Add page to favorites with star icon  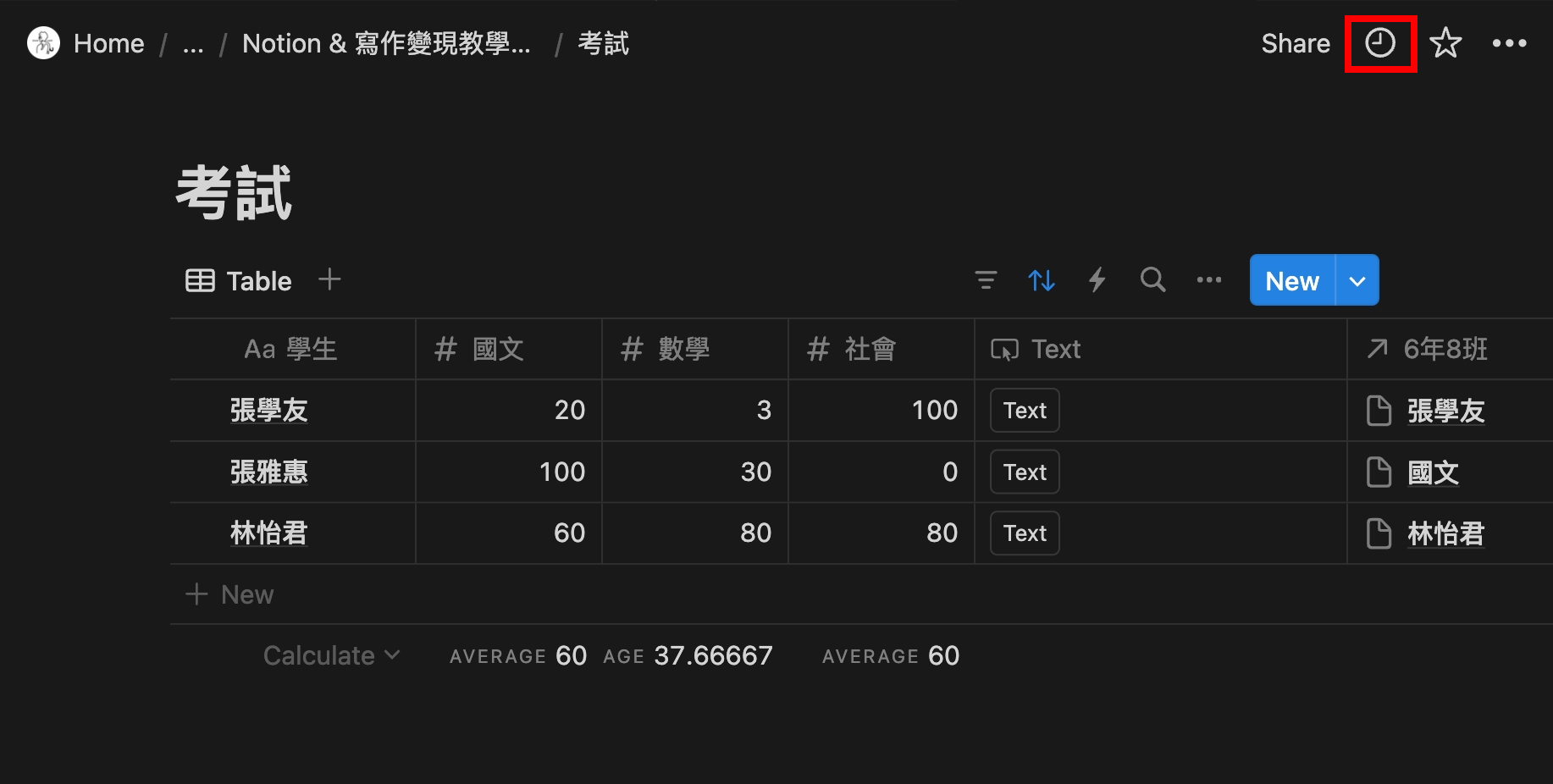coord(1445,43)
